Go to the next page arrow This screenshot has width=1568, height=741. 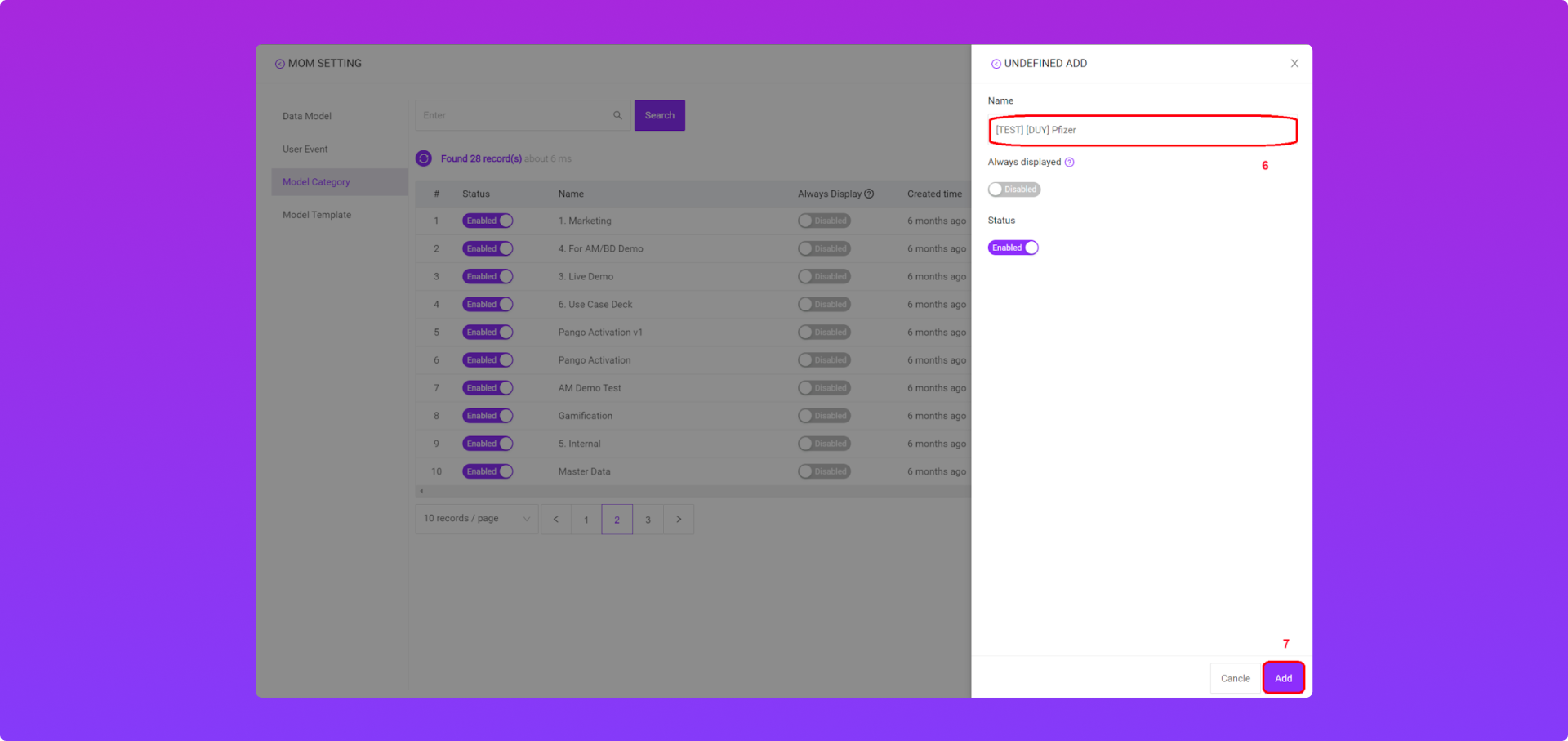pos(679,520)
